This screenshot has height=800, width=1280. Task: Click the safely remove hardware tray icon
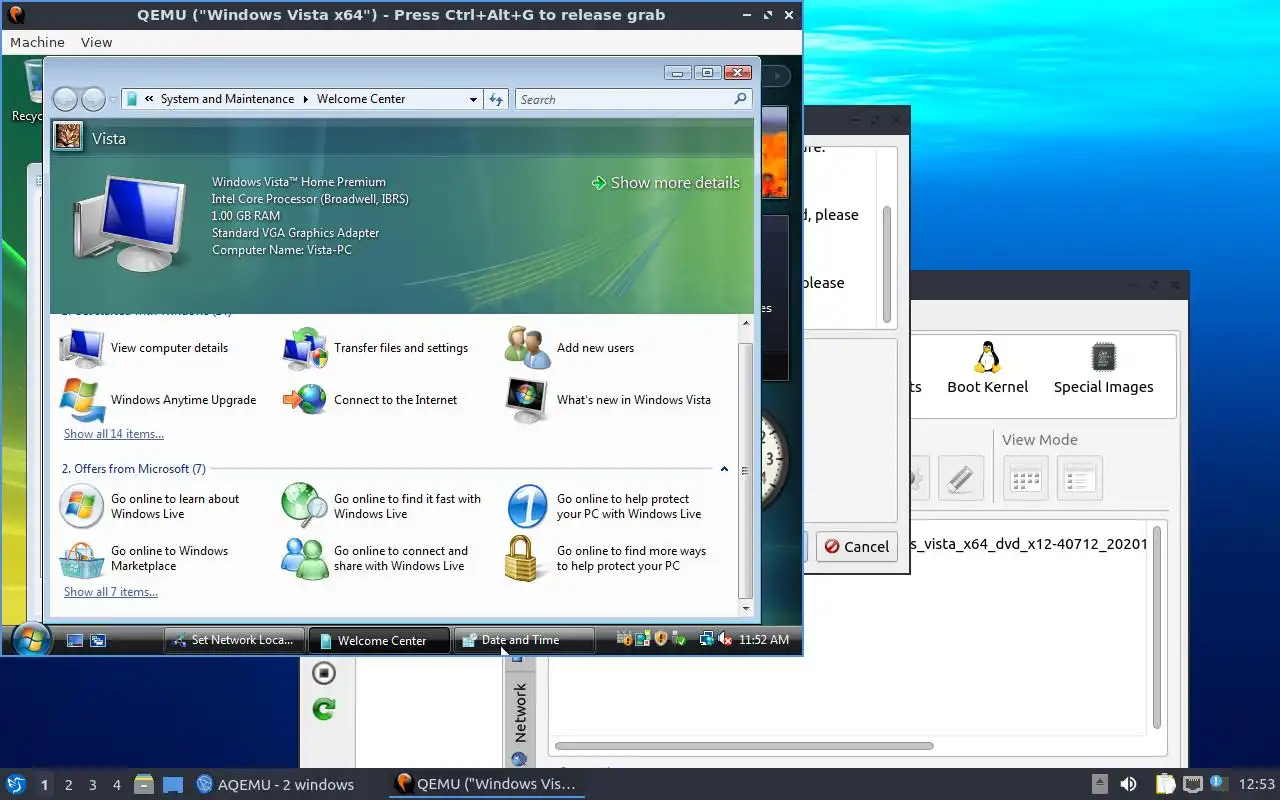point(679,639)
